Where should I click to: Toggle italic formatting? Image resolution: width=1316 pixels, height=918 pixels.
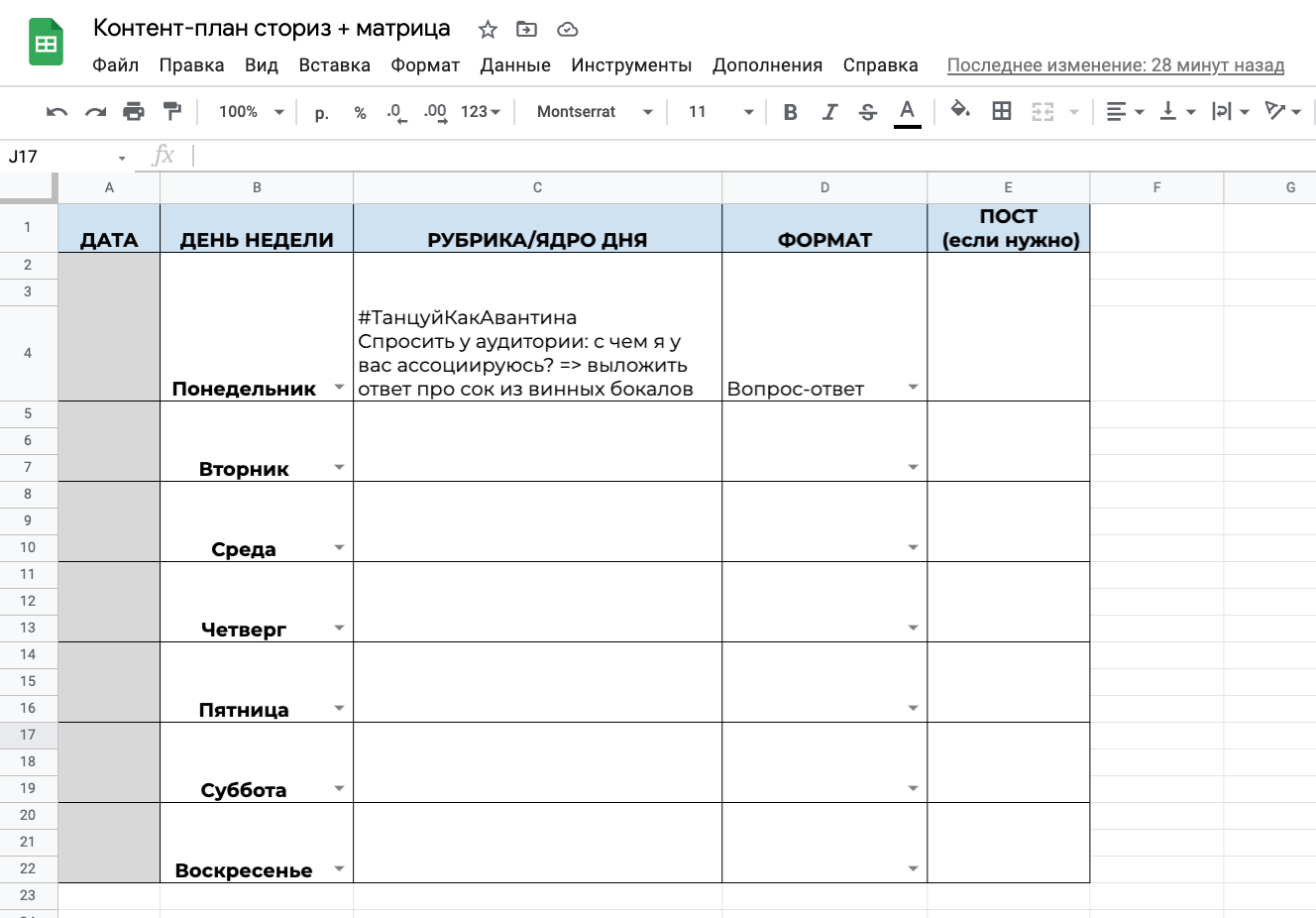pos(829,112)
